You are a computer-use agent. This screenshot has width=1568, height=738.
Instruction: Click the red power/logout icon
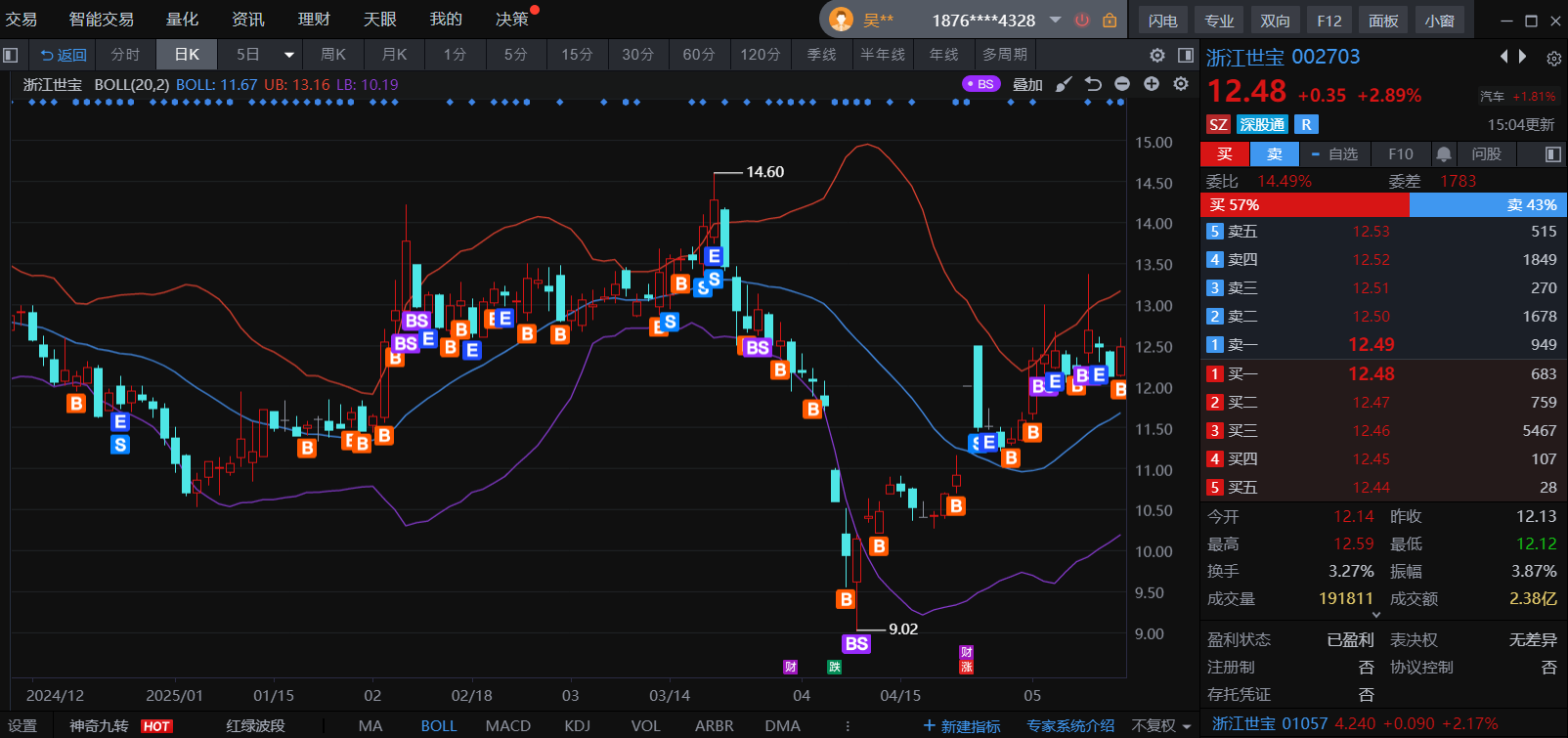coord(1082,20)
